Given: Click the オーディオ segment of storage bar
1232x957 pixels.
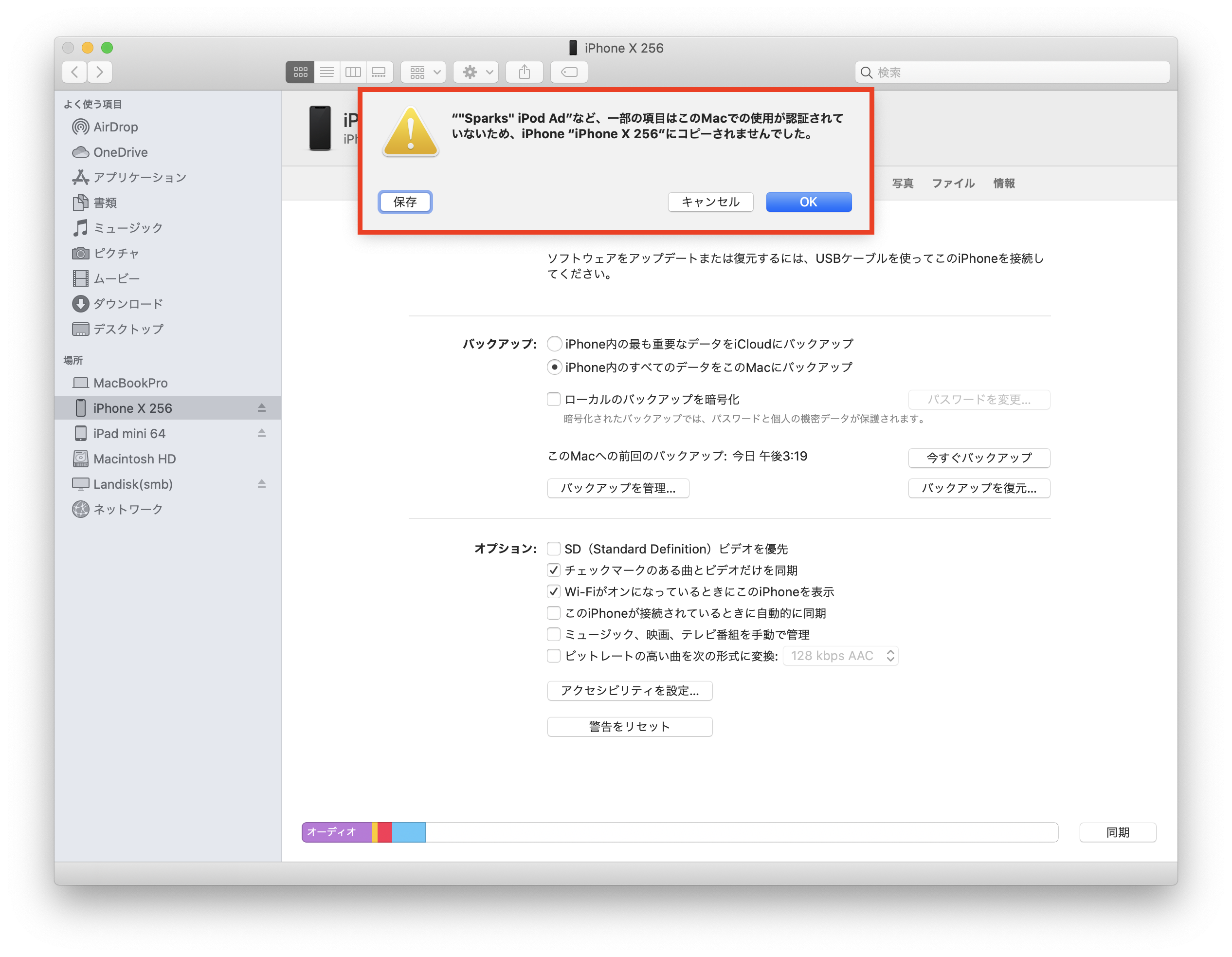Looking at the screenshot, I should tap(336, 832).
